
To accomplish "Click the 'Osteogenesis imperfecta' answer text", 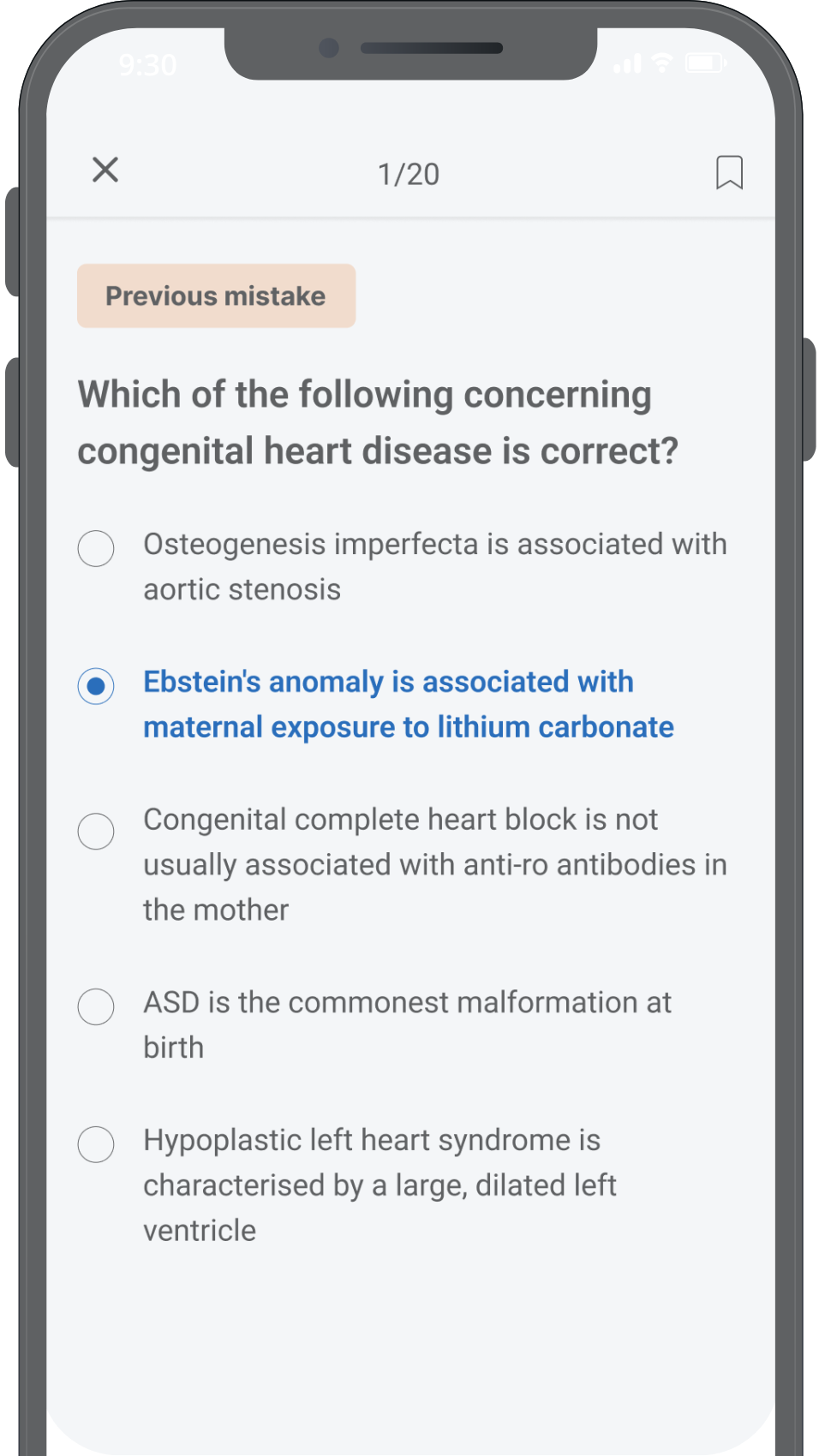I will coord(434,566).
